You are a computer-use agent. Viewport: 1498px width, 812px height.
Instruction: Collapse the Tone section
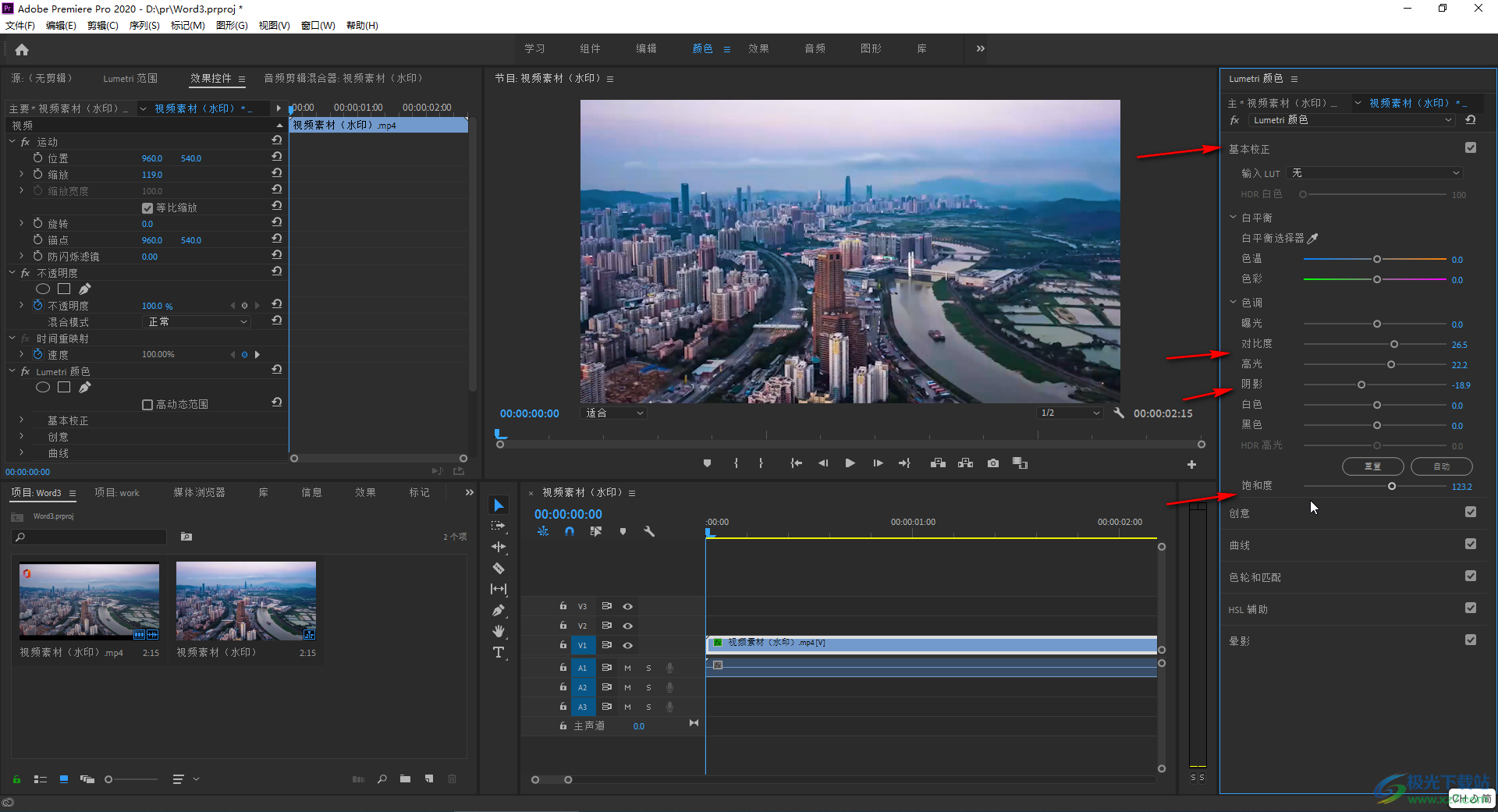click(1234, 303)
